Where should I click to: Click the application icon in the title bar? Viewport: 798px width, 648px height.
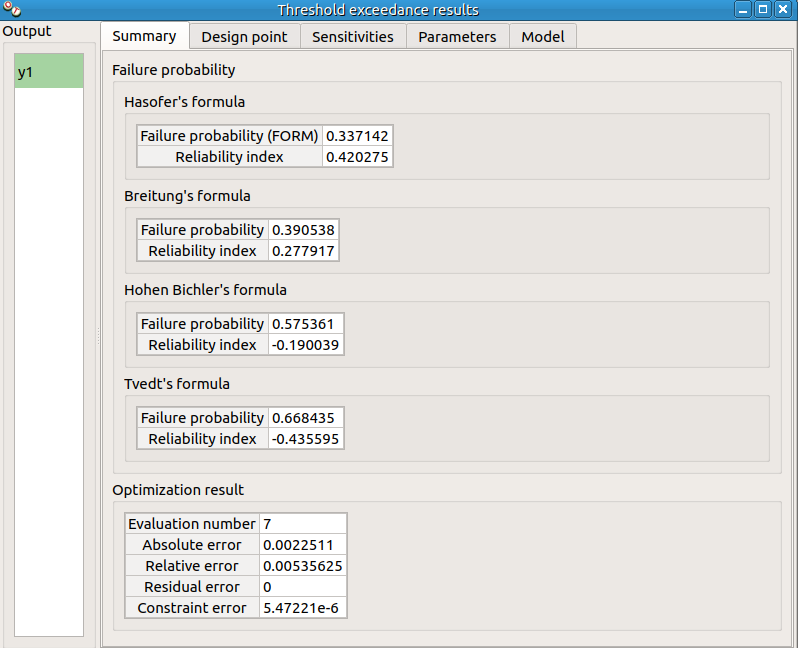pos(12,10)
